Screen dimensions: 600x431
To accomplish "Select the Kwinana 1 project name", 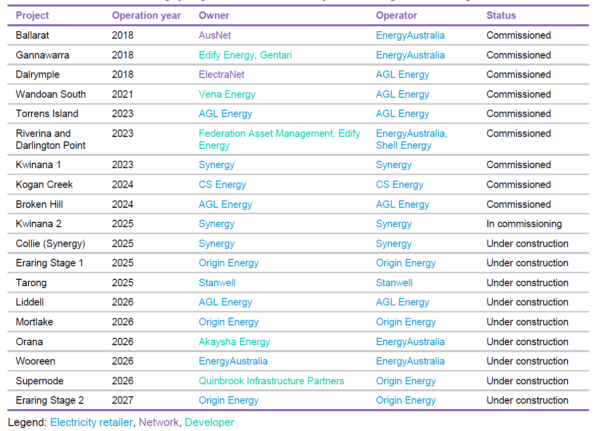I will click(38, 165).
